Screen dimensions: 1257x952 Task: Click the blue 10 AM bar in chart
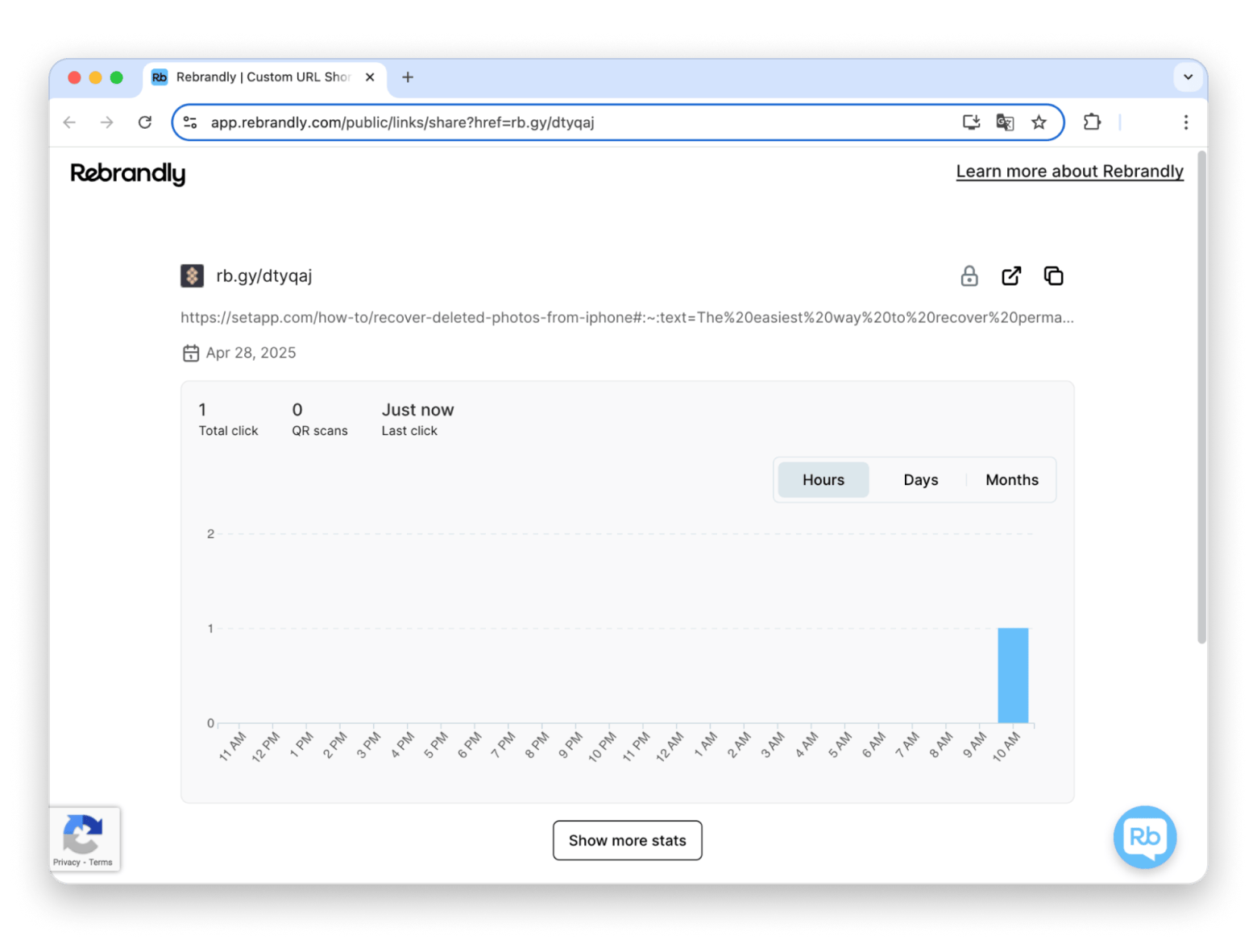[1013, 675]
